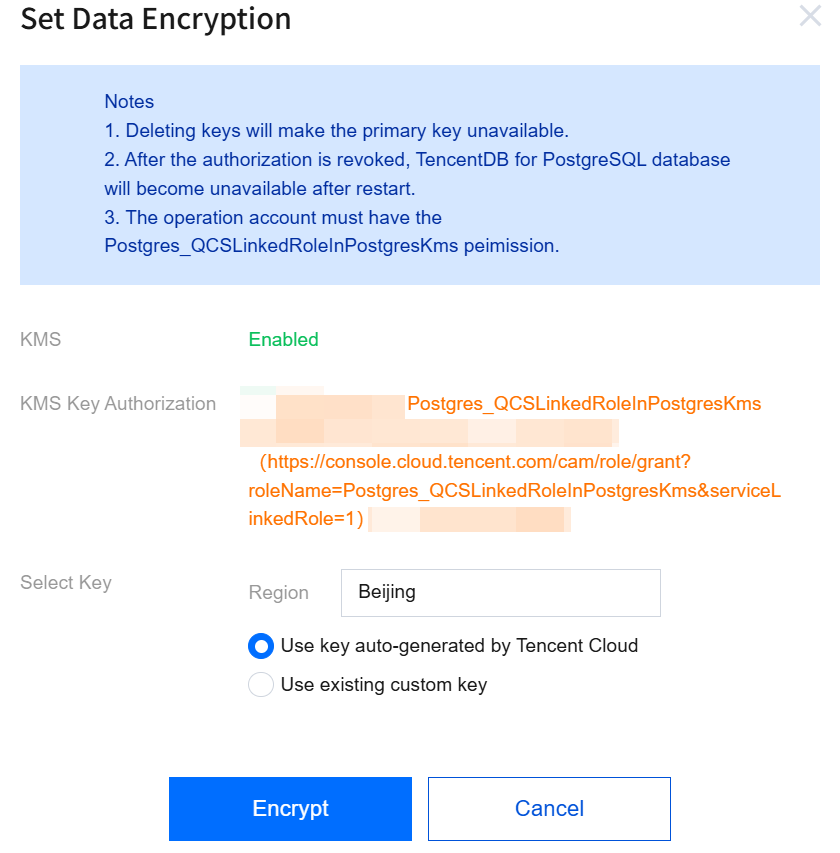Image resolution: width=840 pixels, height=853 pixels.
Task: Click the KMS field label
Action: [41, 340]
